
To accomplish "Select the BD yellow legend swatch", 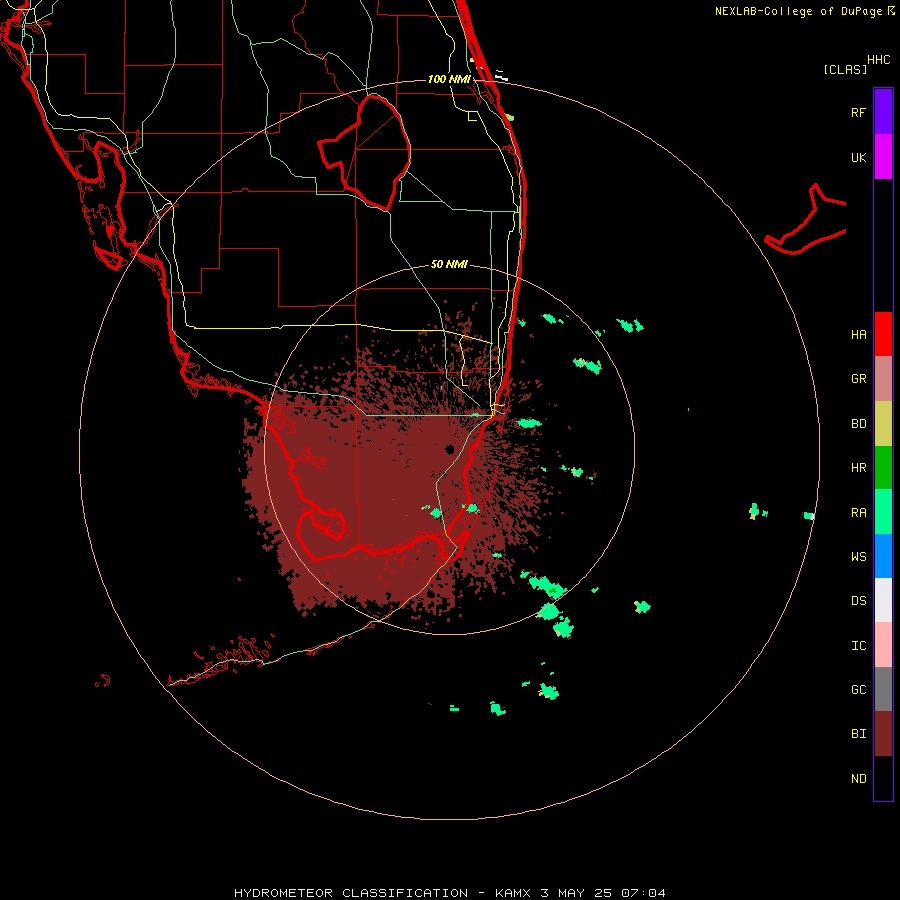I will (x=883, y=424).
